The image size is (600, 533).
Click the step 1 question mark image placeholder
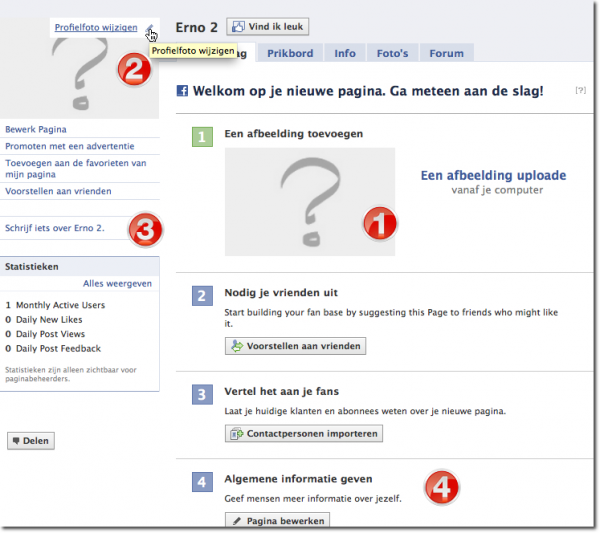[x=310, y=202]
